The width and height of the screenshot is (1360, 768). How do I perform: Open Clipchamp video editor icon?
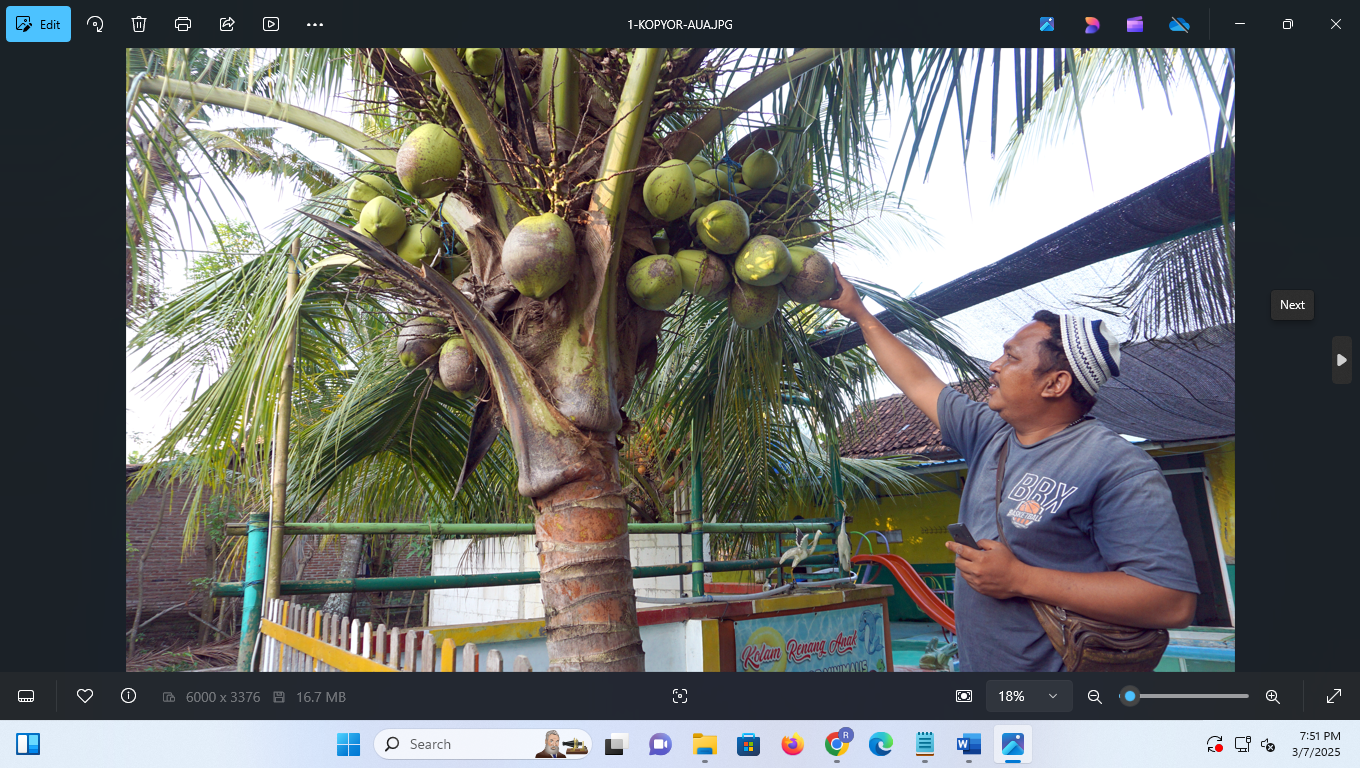1135,24
